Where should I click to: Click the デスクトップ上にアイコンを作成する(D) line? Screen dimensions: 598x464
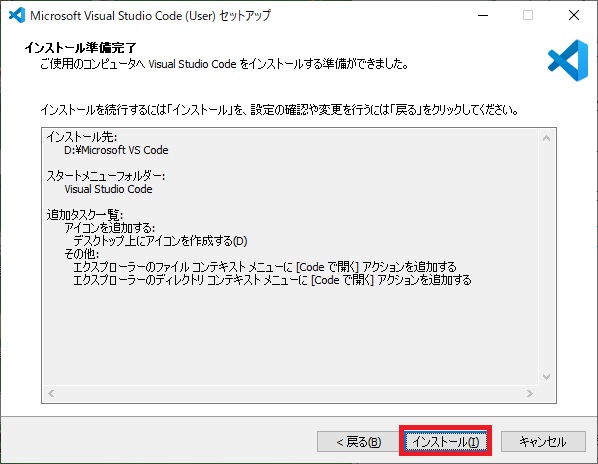pyautogui.click(x=160, y=241)
